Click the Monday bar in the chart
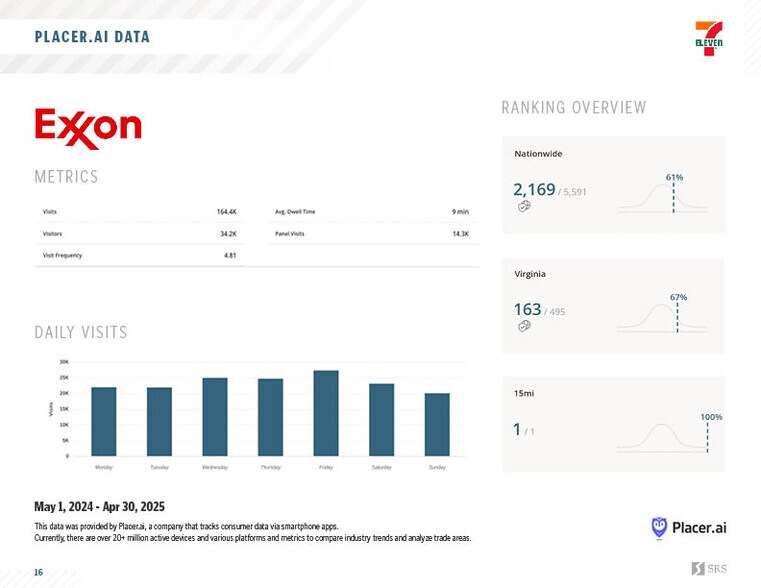Screen dimensions: 761x588 click(x=104, y=422)
